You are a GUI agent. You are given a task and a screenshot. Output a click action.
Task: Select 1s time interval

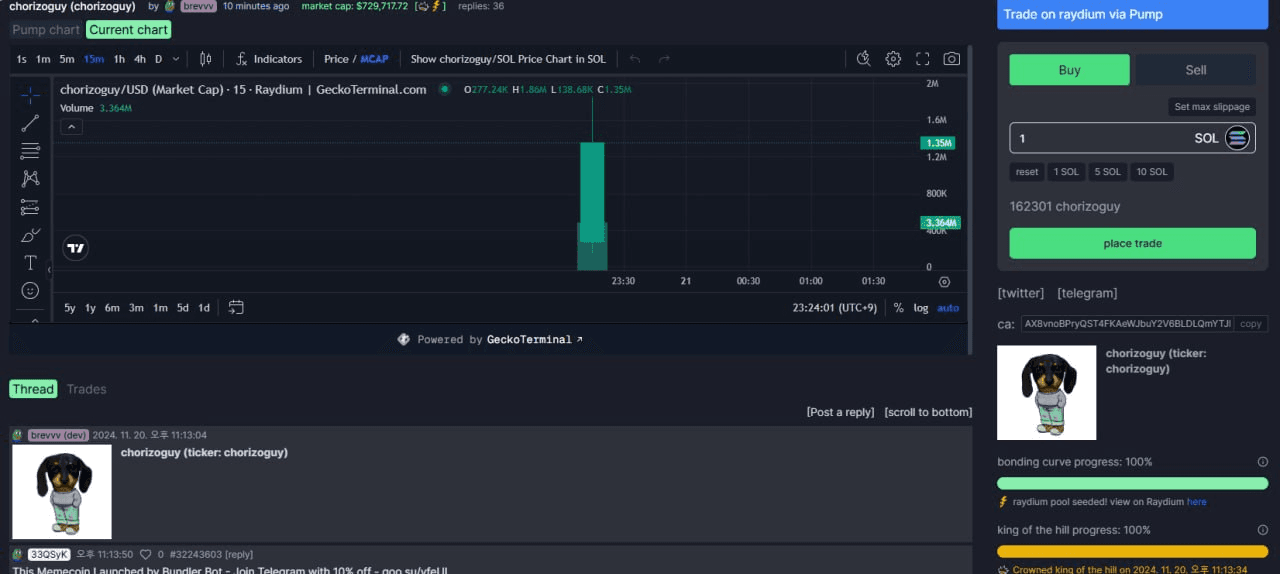[21, 59]
